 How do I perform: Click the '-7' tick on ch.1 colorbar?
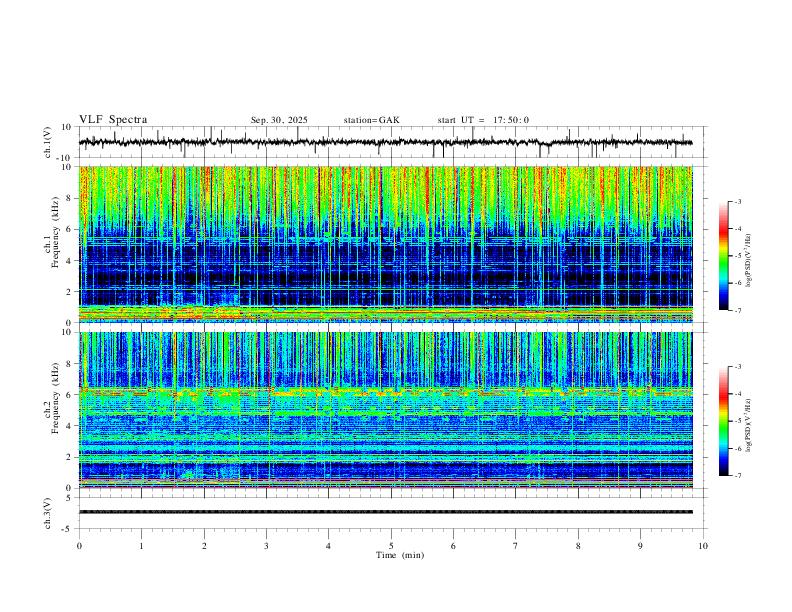[738, 311]
